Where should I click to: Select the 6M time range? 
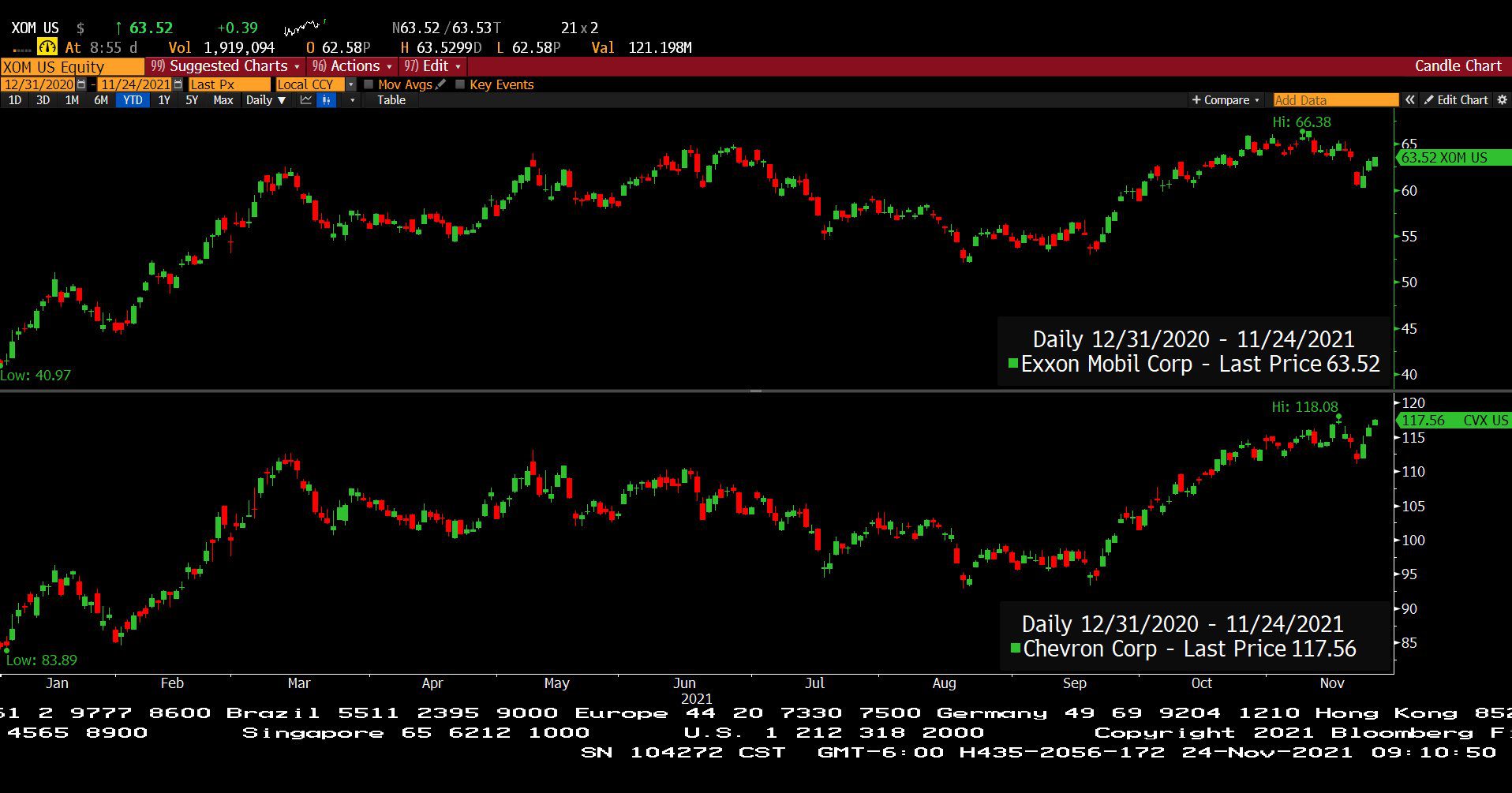pos(101,100)
